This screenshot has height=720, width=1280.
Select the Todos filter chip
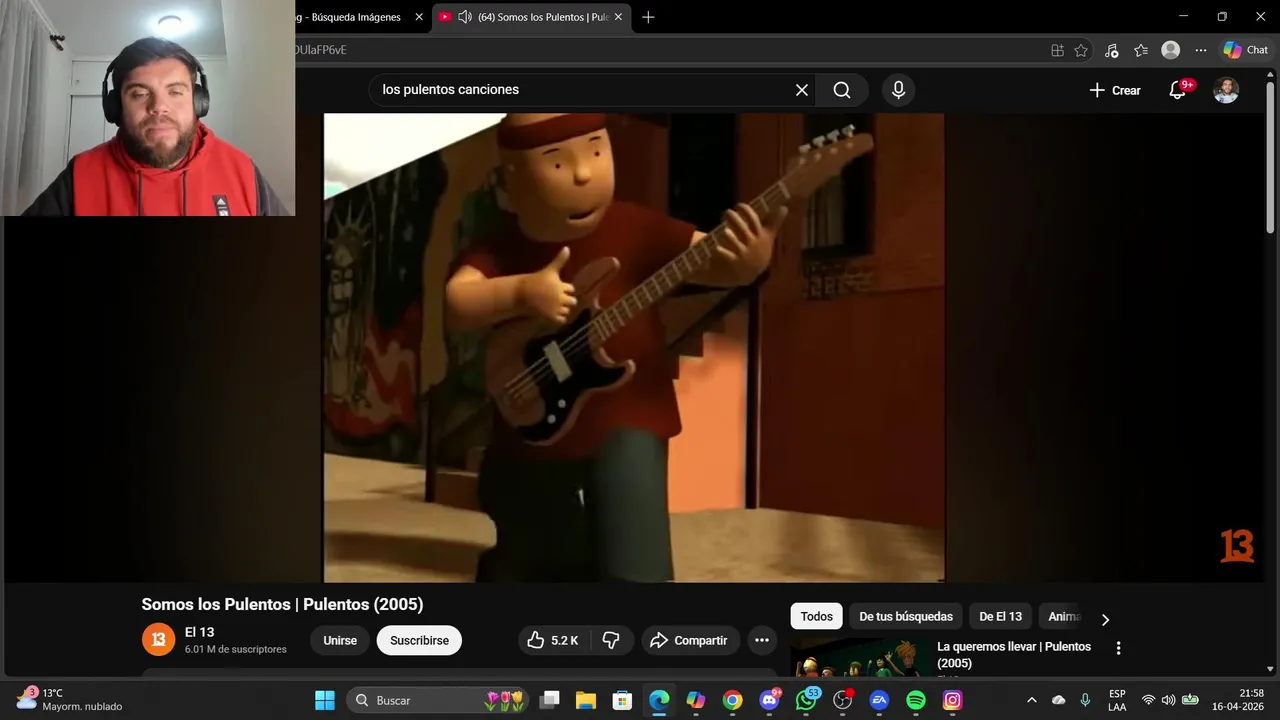click(816, 616)
